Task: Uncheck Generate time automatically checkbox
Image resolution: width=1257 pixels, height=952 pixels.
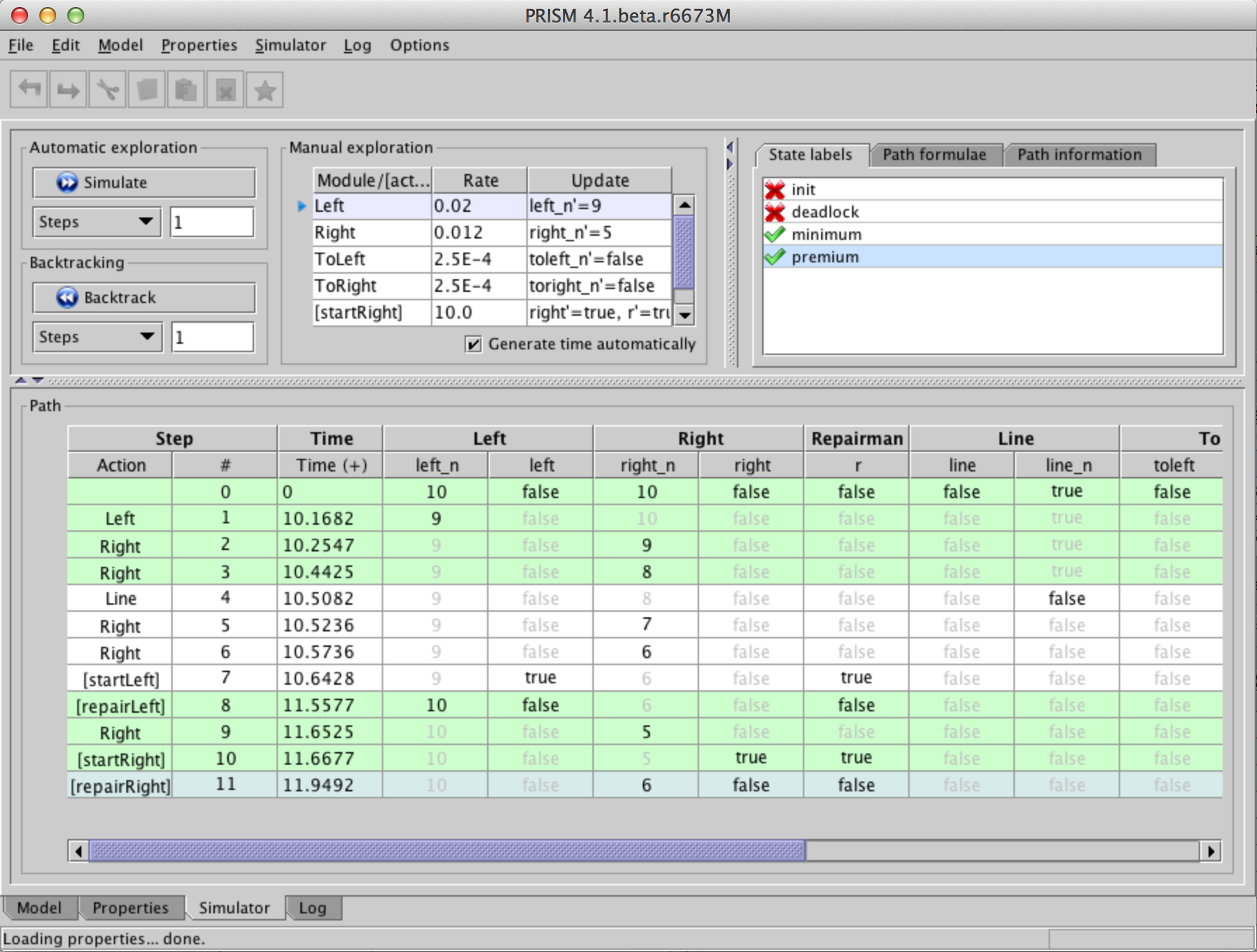Action: point(474,344)
